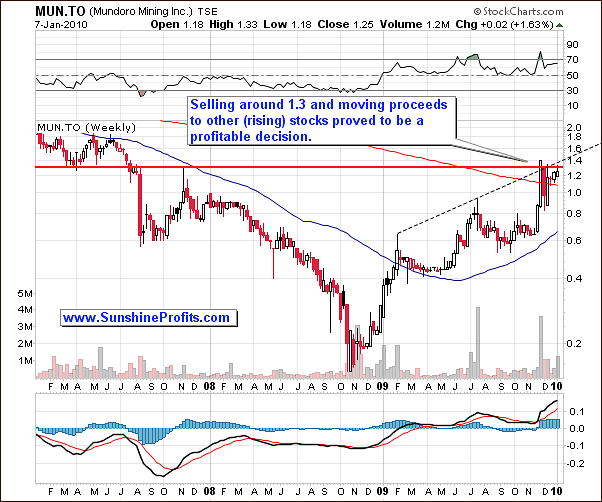
Task: Click the RSI axis label '50'
Action: click(x=572, y=76)
